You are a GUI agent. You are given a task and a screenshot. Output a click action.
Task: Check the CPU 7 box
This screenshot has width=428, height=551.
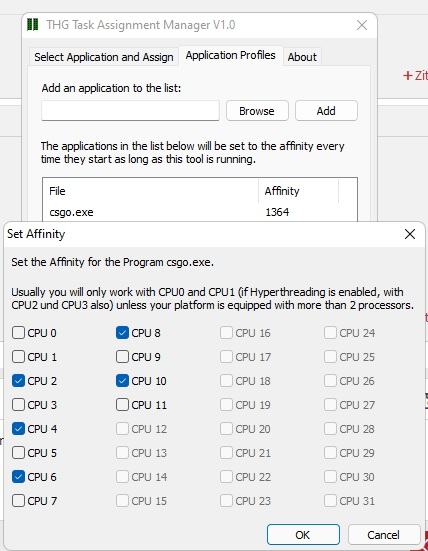(x=18, y=500)
